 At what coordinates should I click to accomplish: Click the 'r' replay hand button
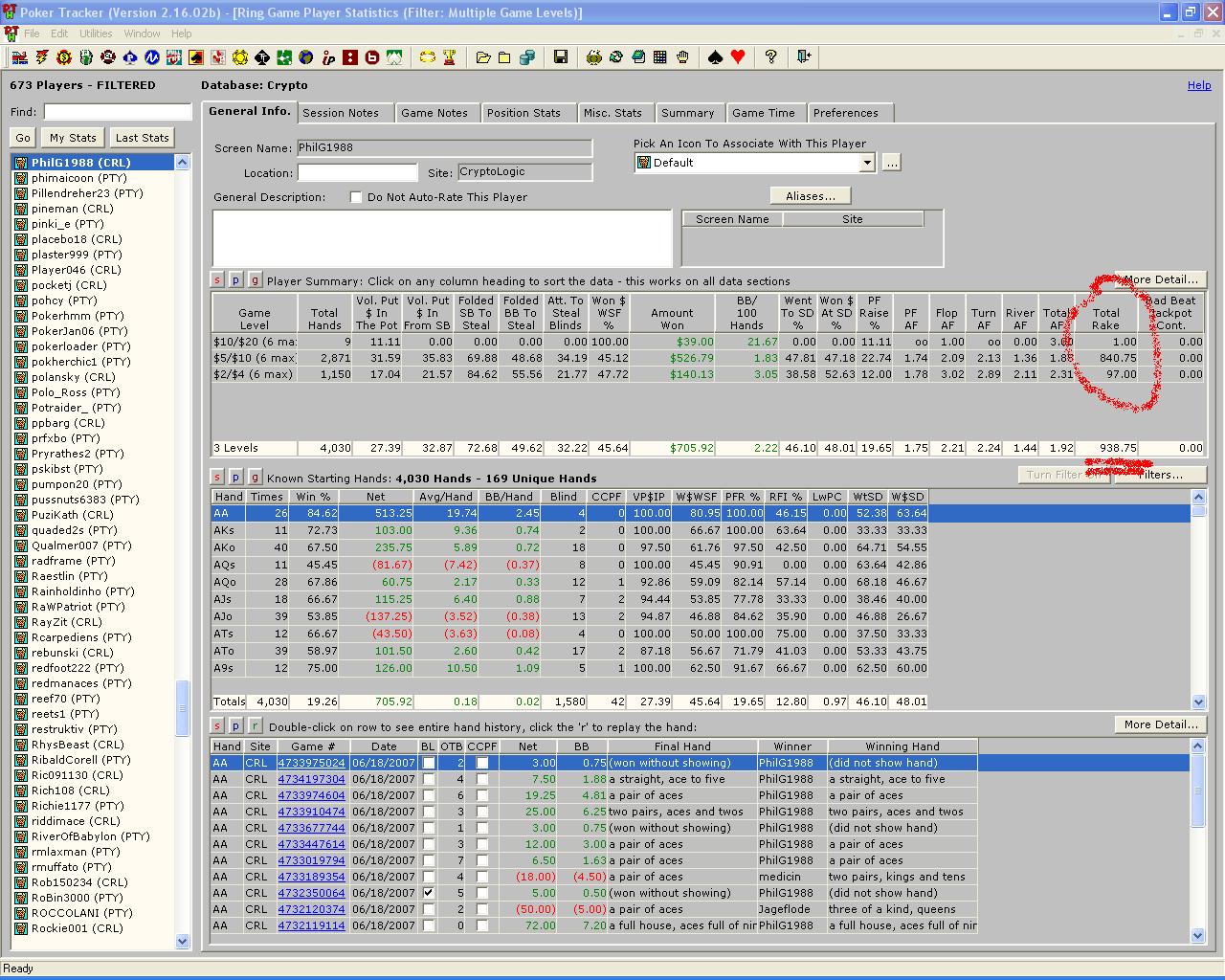point(255,726)
